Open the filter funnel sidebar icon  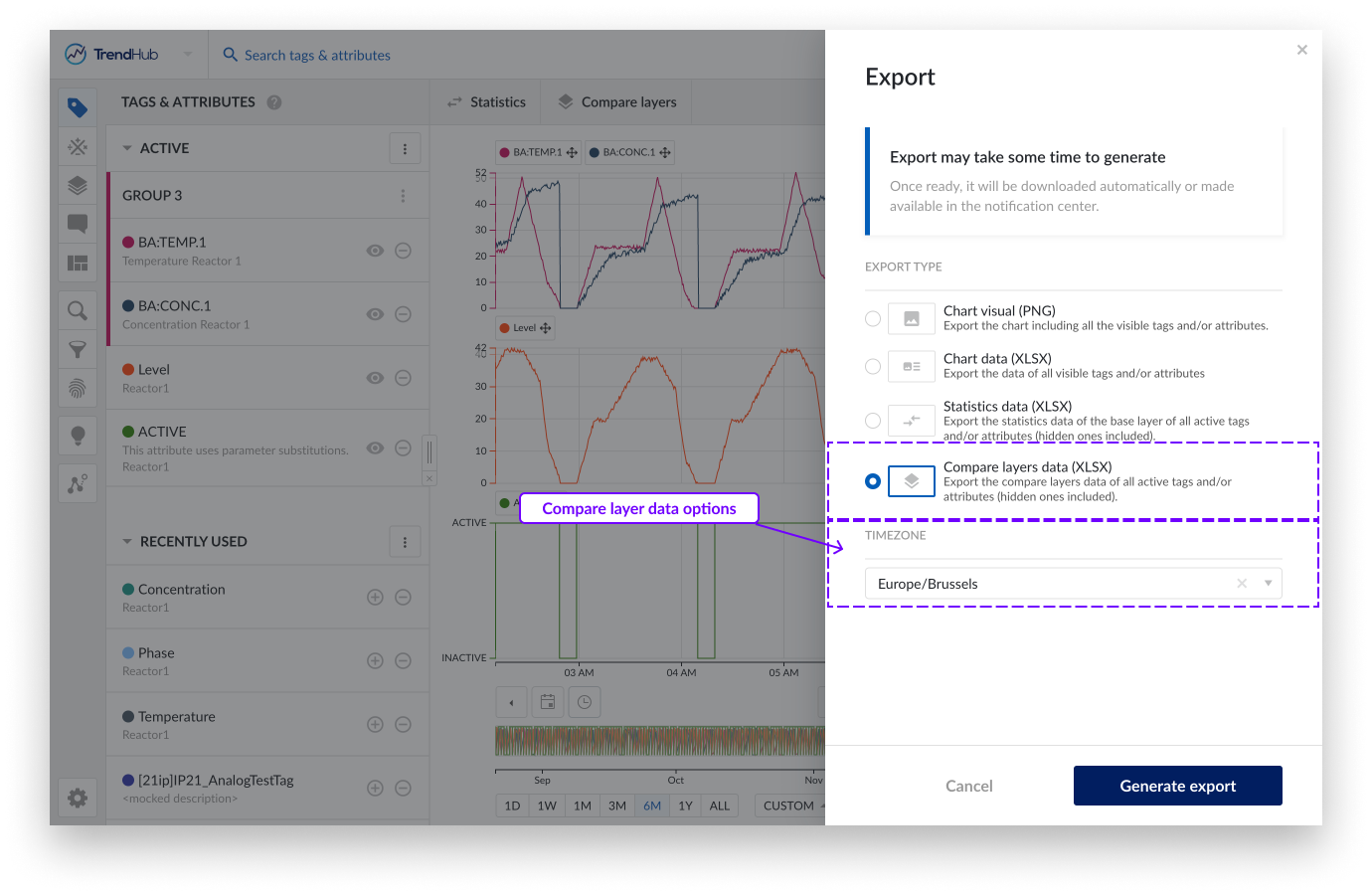[x=78, y=350]
